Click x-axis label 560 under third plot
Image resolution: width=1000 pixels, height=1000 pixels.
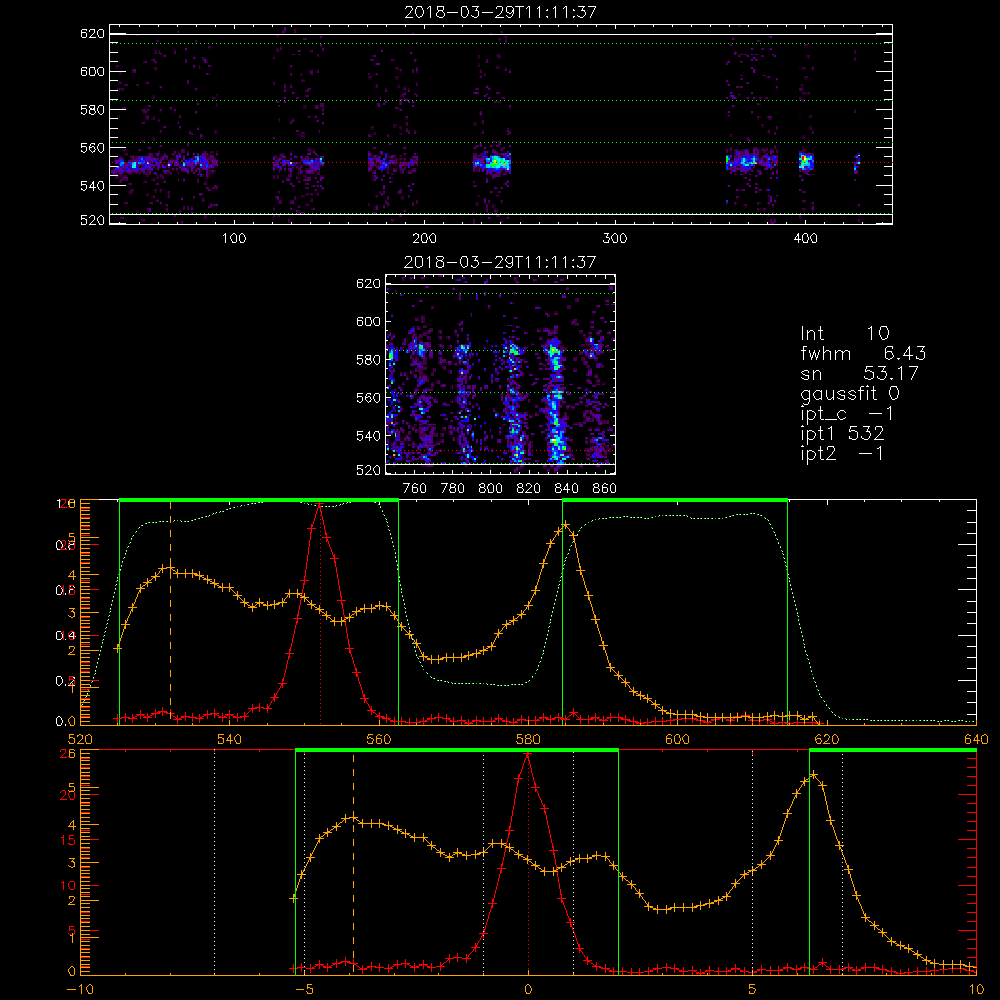(x=379, y=739)
